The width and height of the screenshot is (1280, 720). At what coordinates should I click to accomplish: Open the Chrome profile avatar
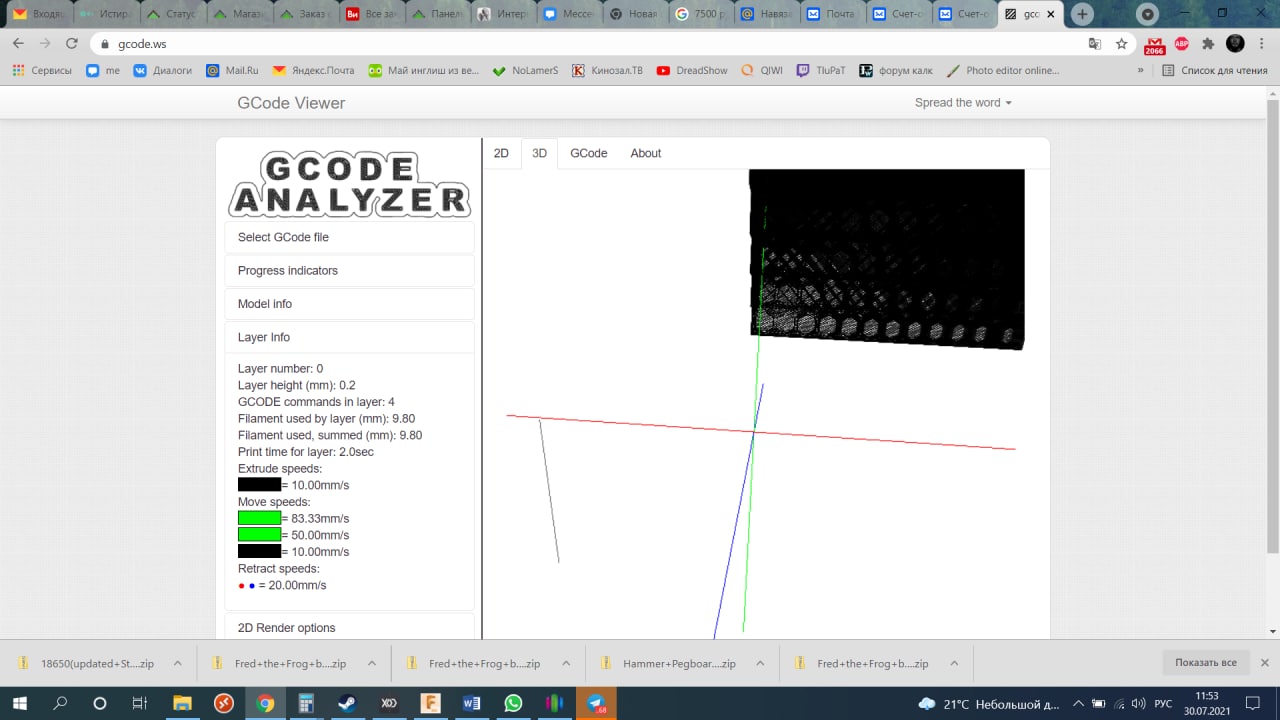[x=1235, y=44]
